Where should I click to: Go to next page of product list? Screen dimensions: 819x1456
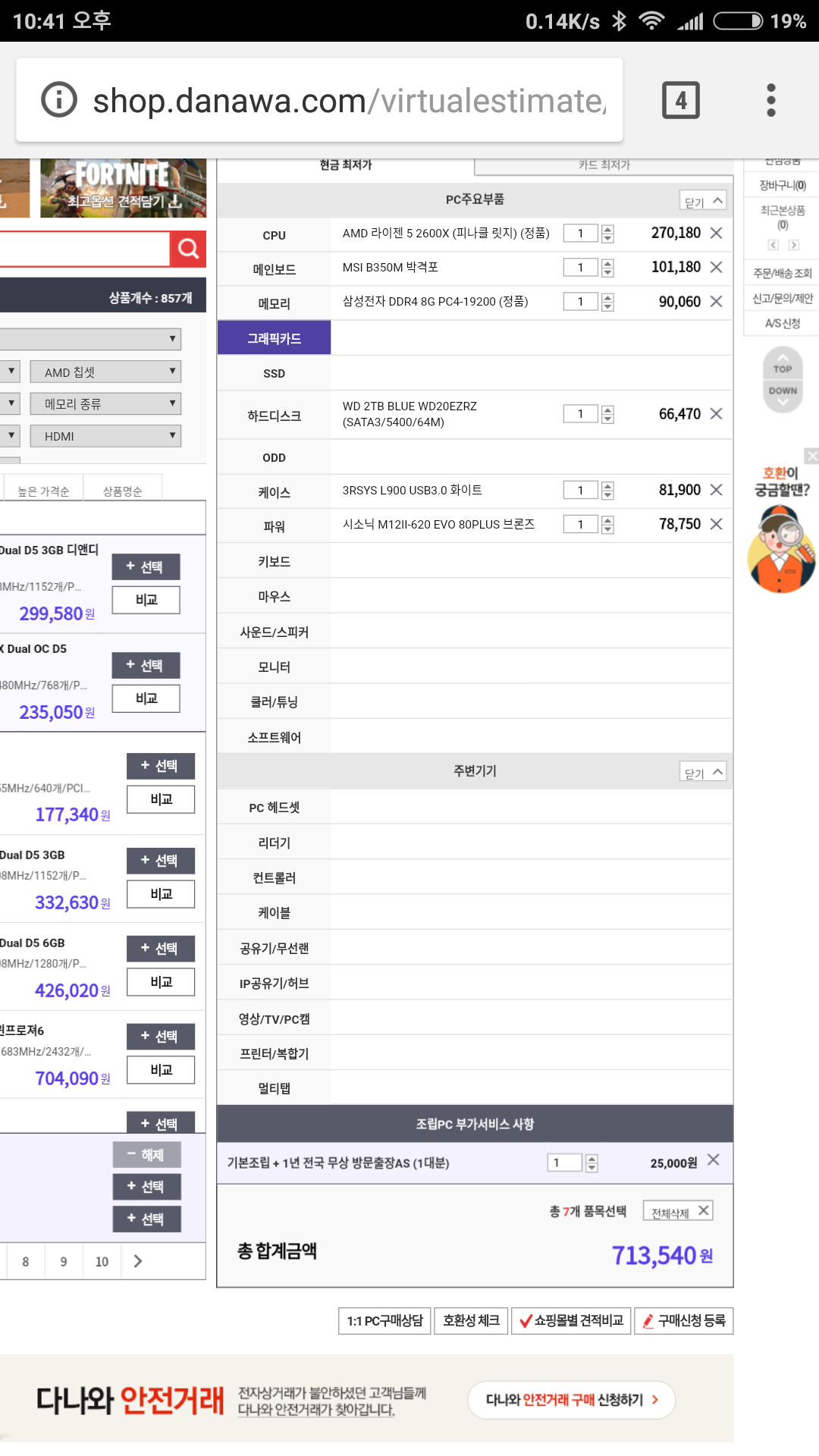pyautogui.click(x=137, y=1261)
